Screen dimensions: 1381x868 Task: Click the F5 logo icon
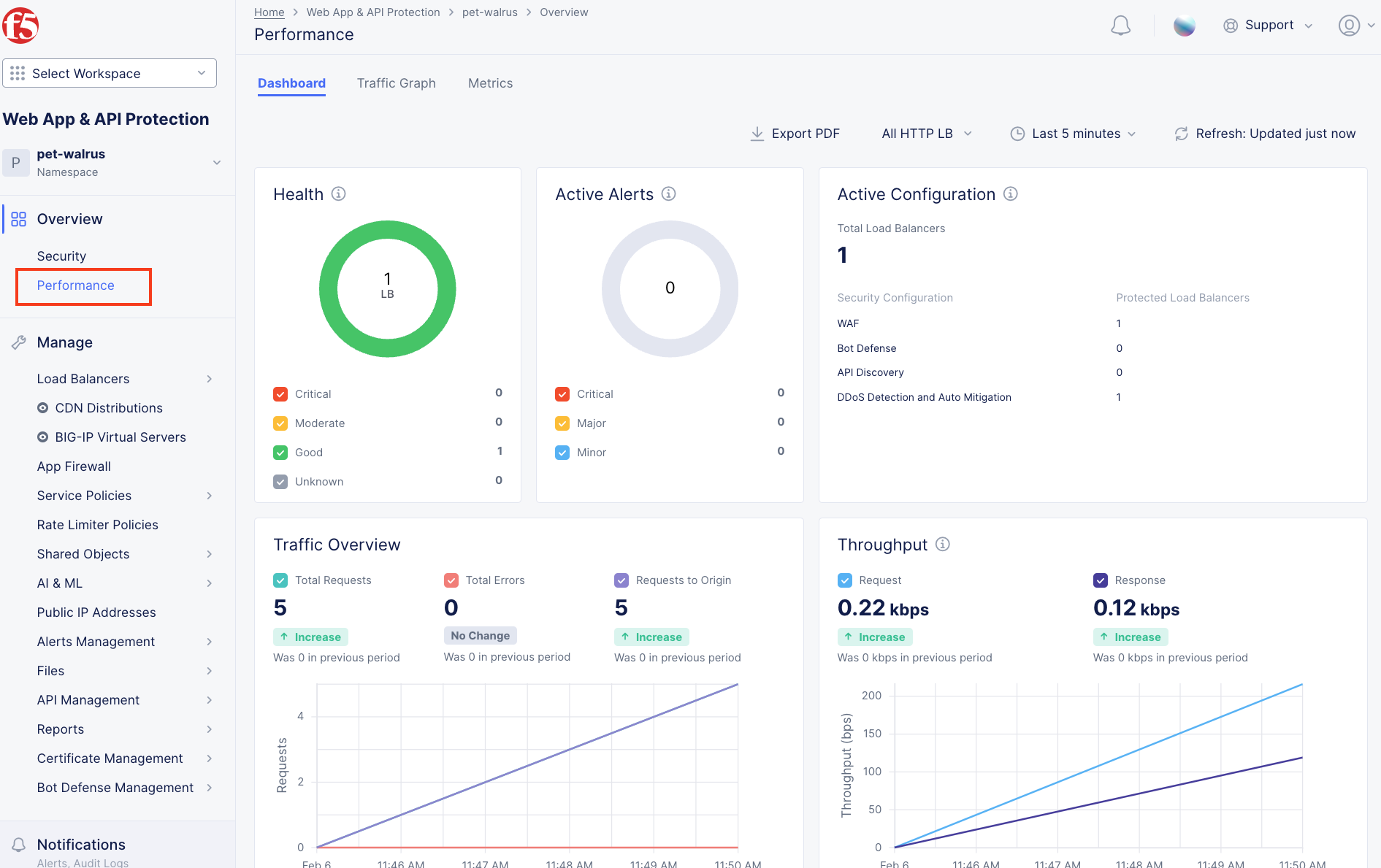click(x=20, y=26)
